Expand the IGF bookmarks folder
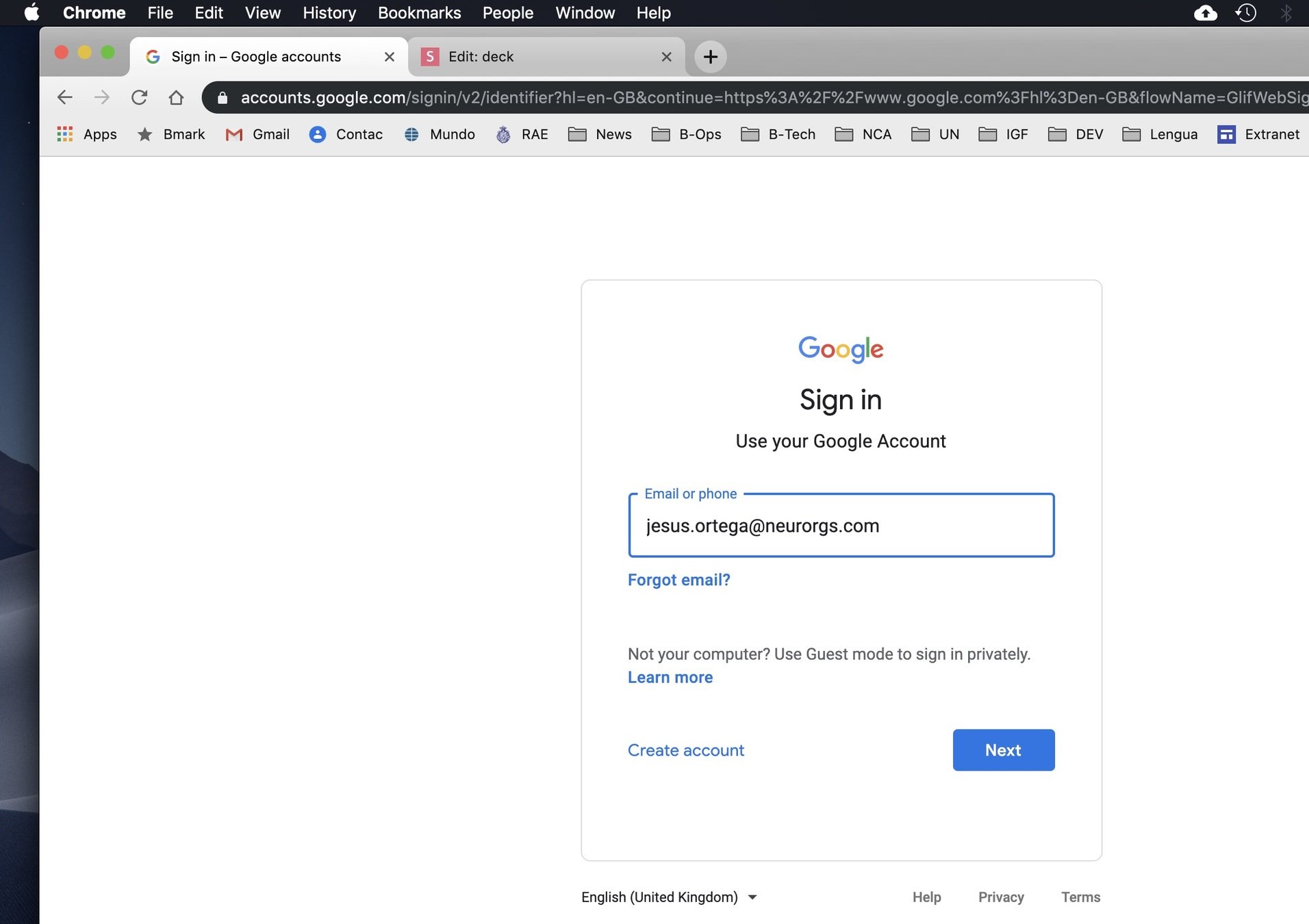The width and height of the screenshot is (1309, 924). tap(1004, 134)
